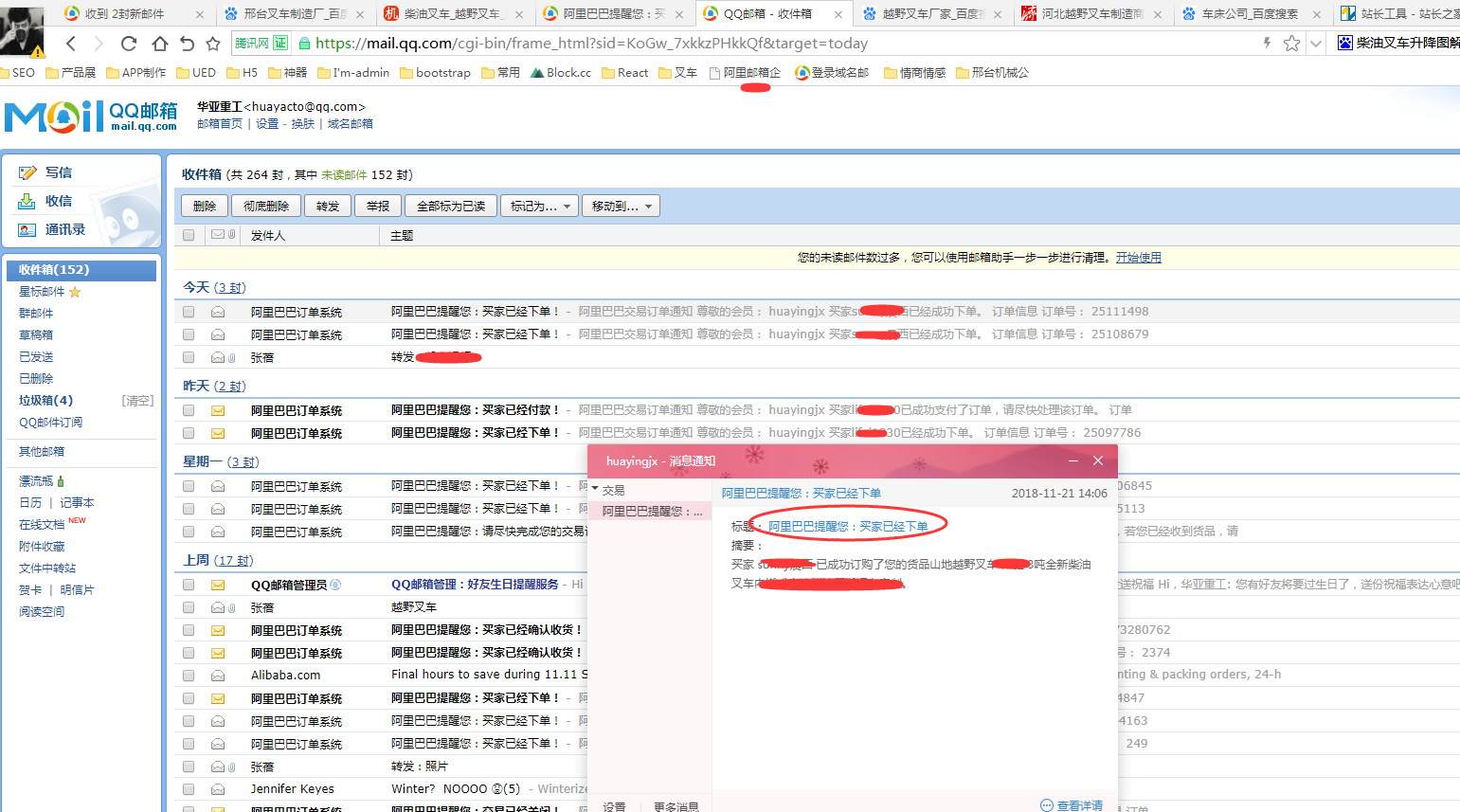This screenshot has height=812, width=1460.
Task: Click the verified badge beside QQ邮箱管理员
Action: click(335, 585)
